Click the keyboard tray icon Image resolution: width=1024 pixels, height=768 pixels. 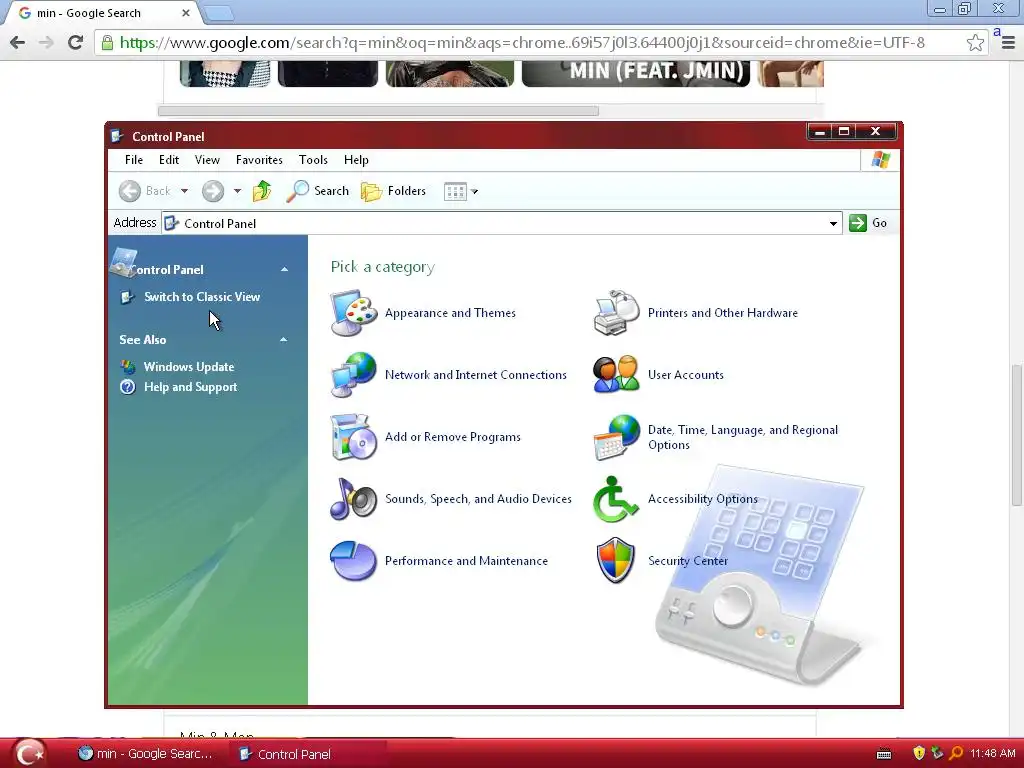pos(884,754)
